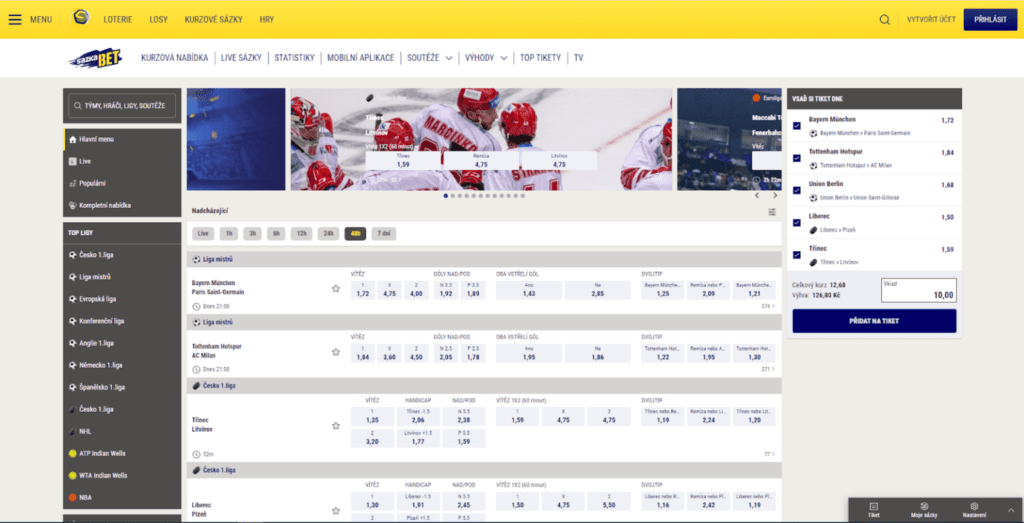Uncheck Třinec in ticket of the day
Screen dimensions: 1024x523
796,255
